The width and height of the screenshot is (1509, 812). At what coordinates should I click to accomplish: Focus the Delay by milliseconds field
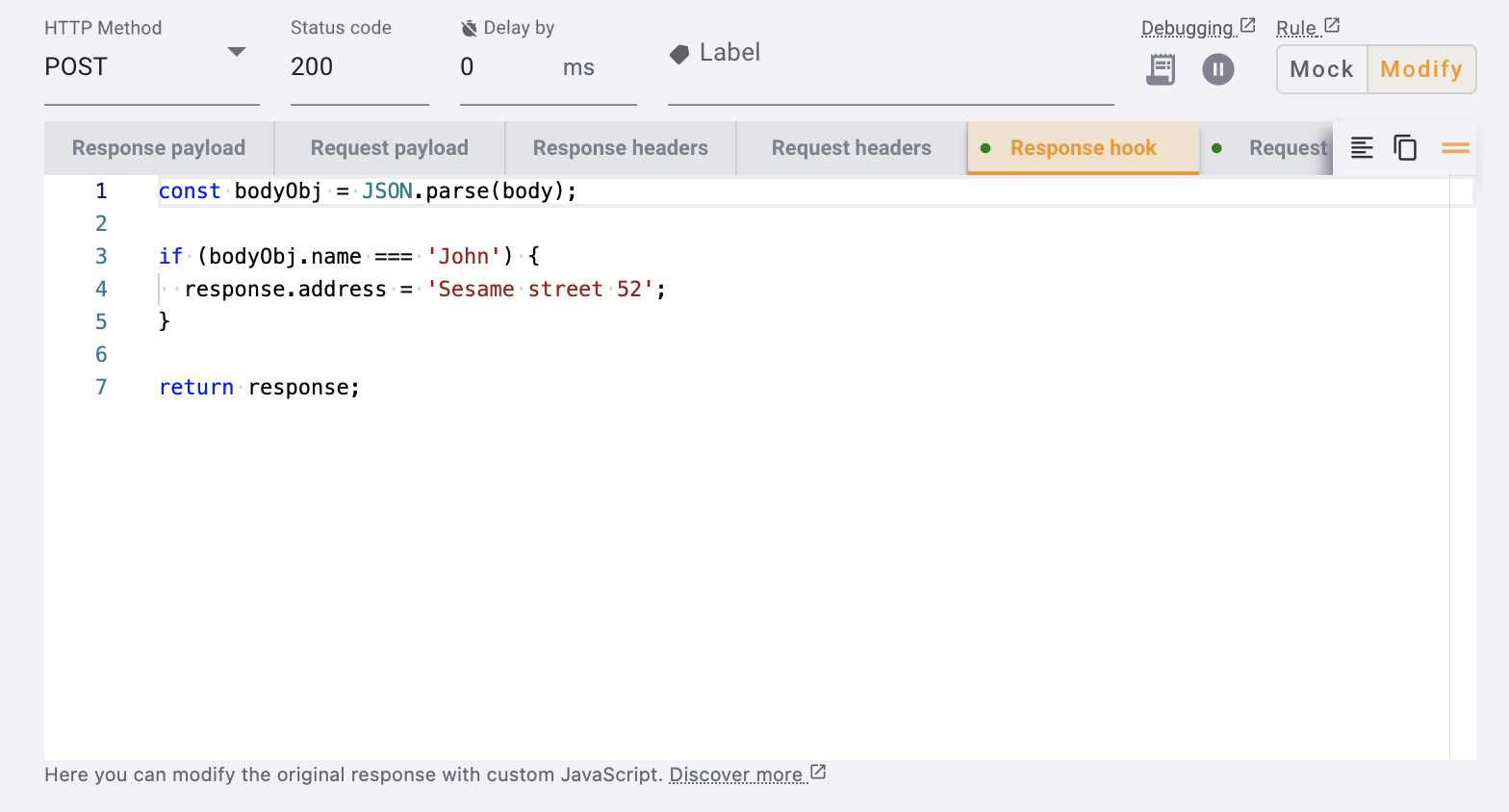pyautogui.click(x=505, y=67)
